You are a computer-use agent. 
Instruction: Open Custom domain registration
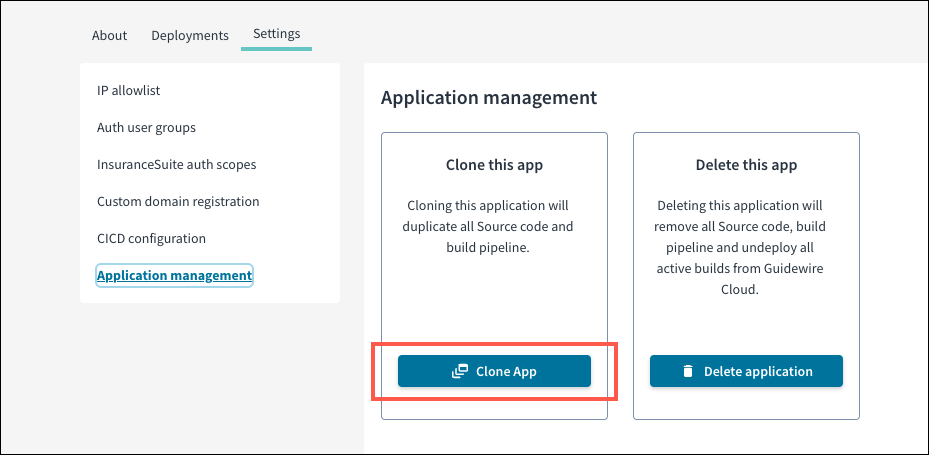tap(178, 201)
